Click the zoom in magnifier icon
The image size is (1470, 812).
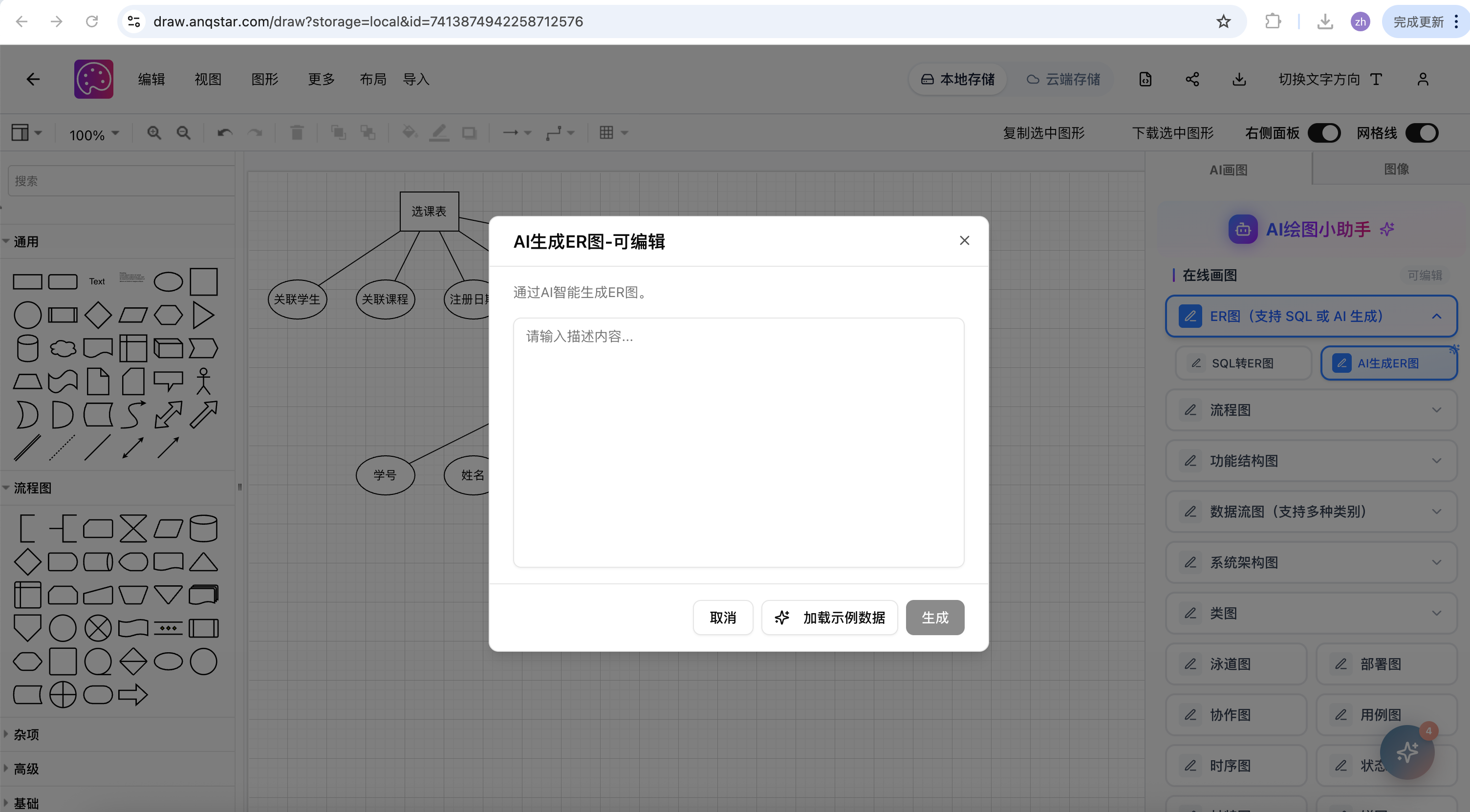pos(153,133)
